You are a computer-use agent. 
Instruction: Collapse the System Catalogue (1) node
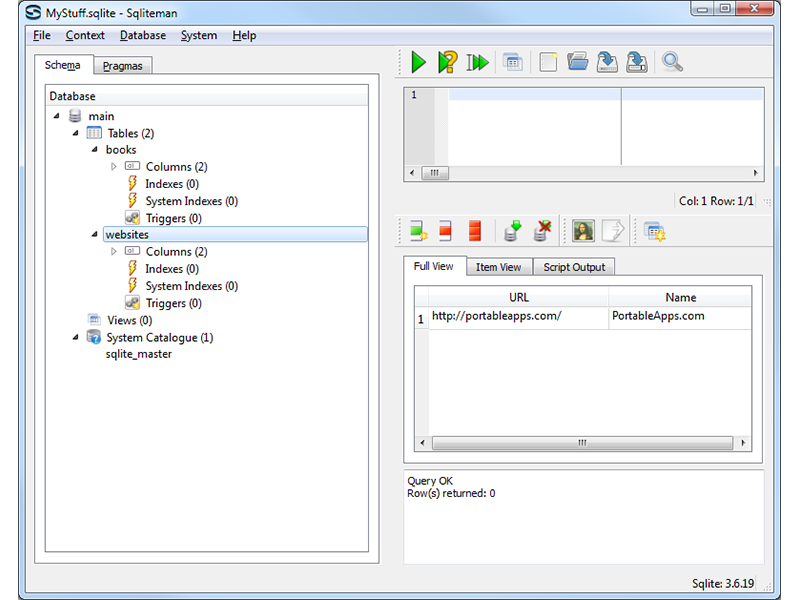(x=76, y=337)
